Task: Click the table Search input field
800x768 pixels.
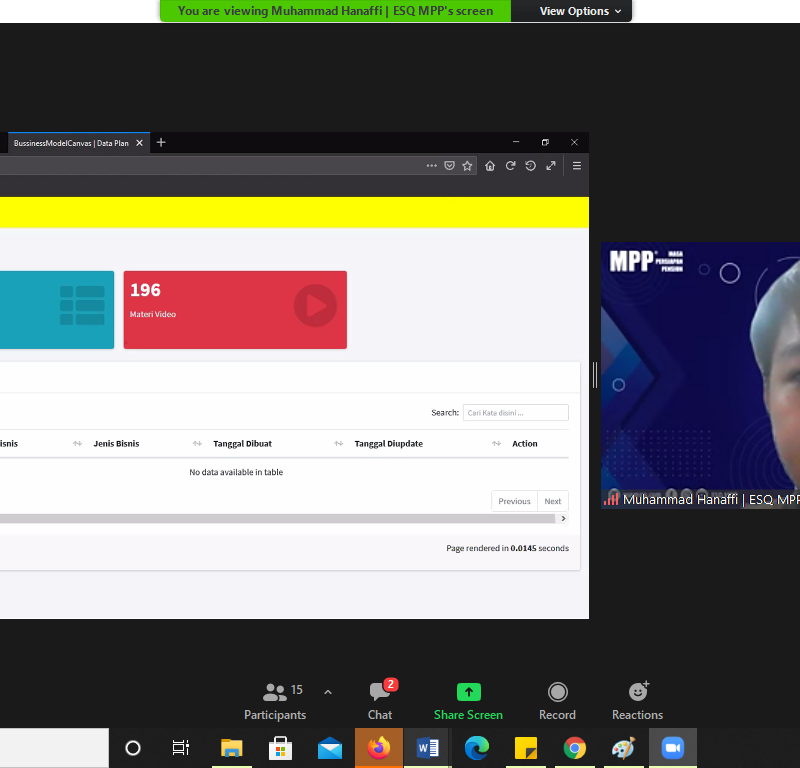Action: [515, 413]
